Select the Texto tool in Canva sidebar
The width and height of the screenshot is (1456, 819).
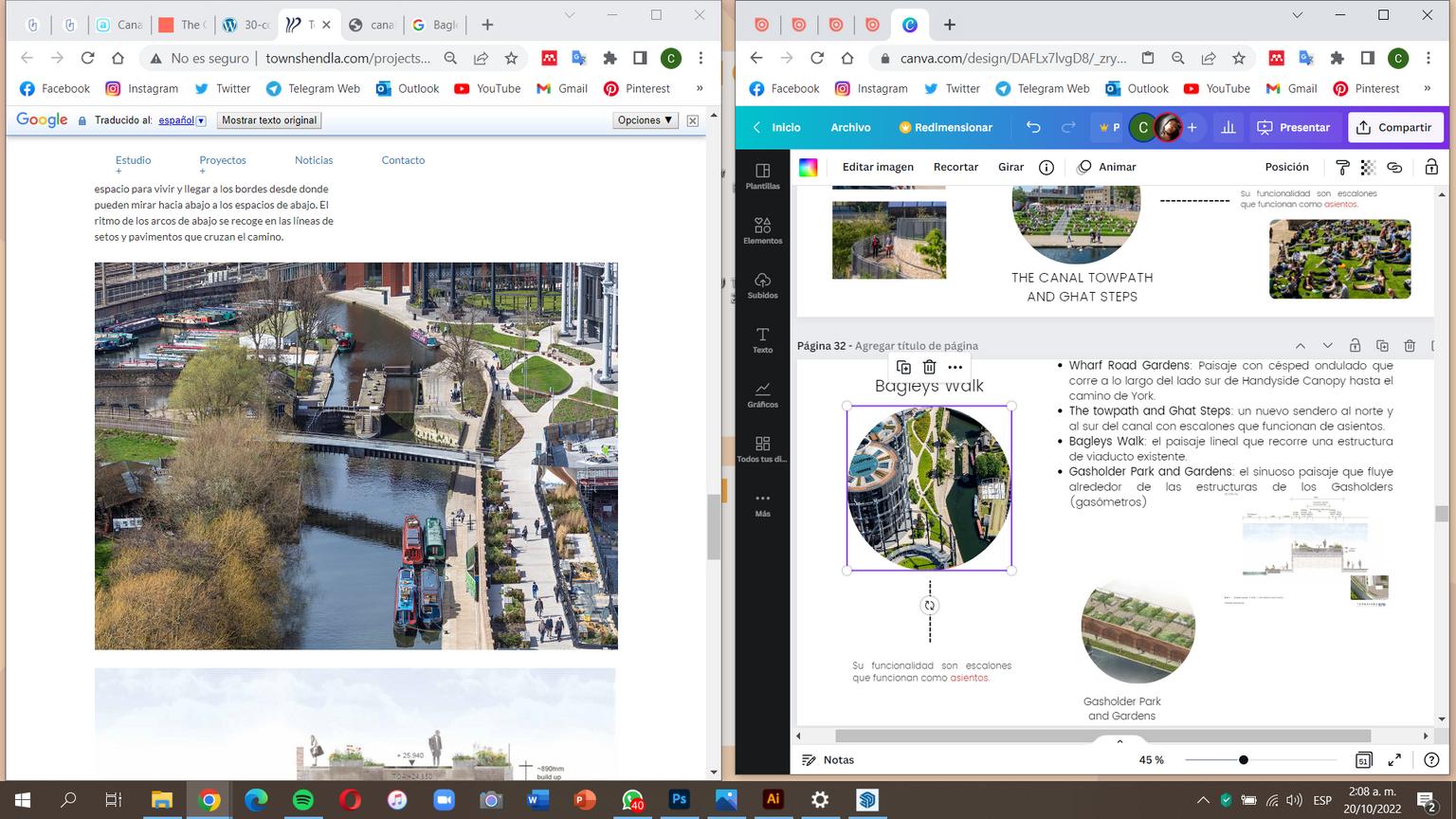click(762, 340)
